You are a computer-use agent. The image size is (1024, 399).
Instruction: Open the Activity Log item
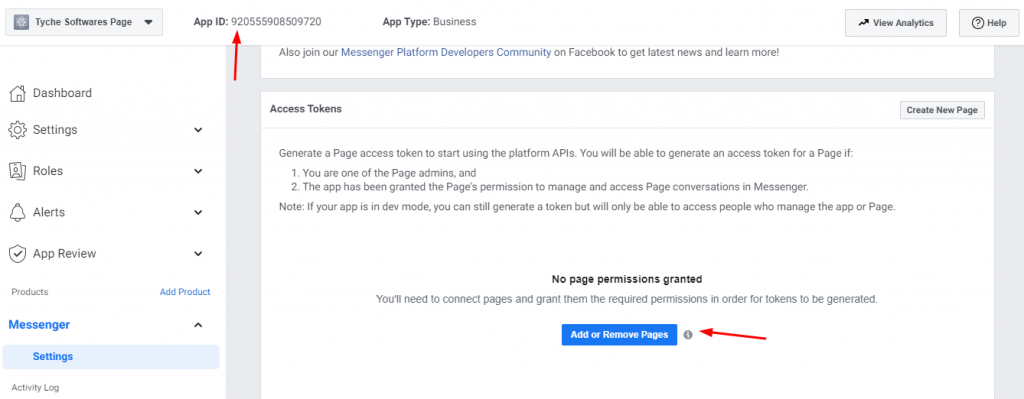tap(35, 387)
